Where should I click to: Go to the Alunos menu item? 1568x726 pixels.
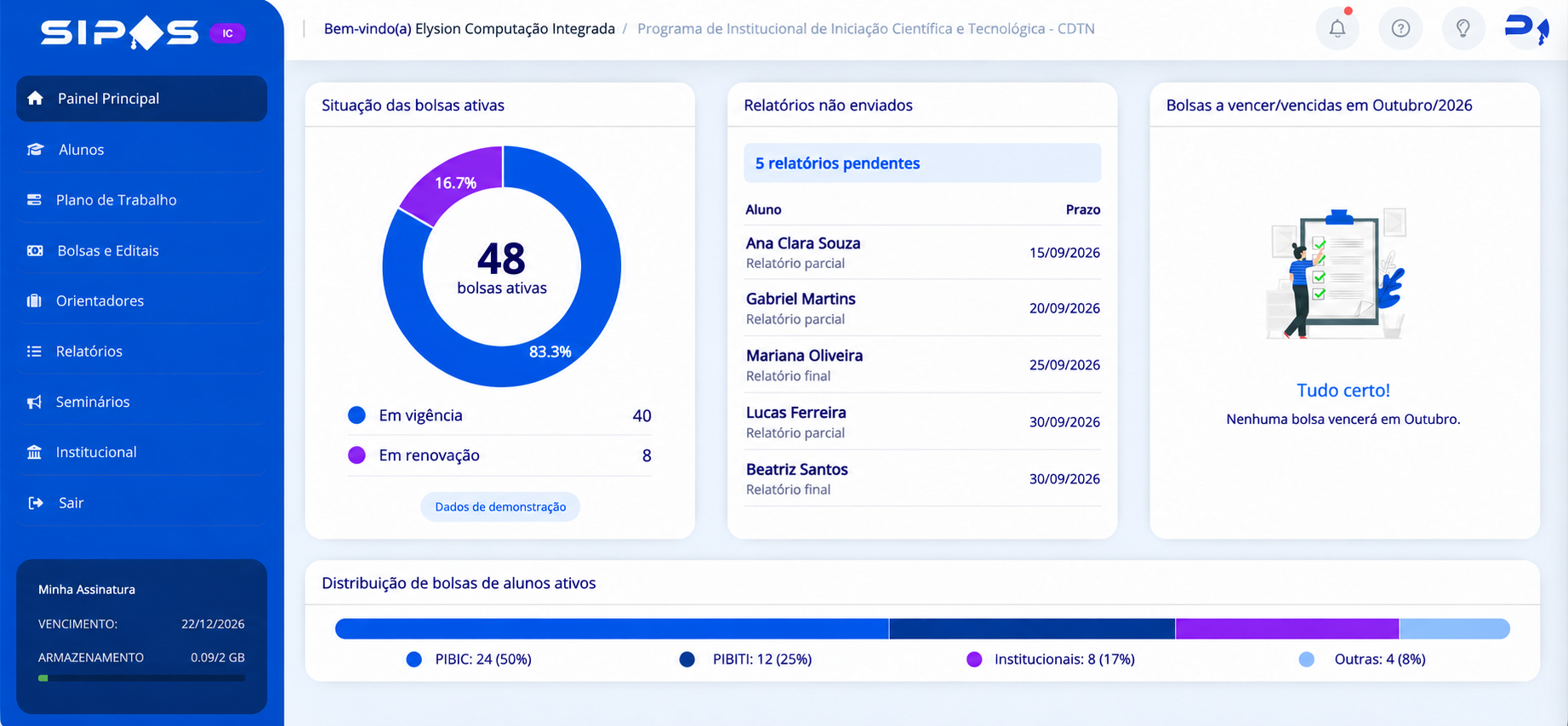(x=141, y=150)
